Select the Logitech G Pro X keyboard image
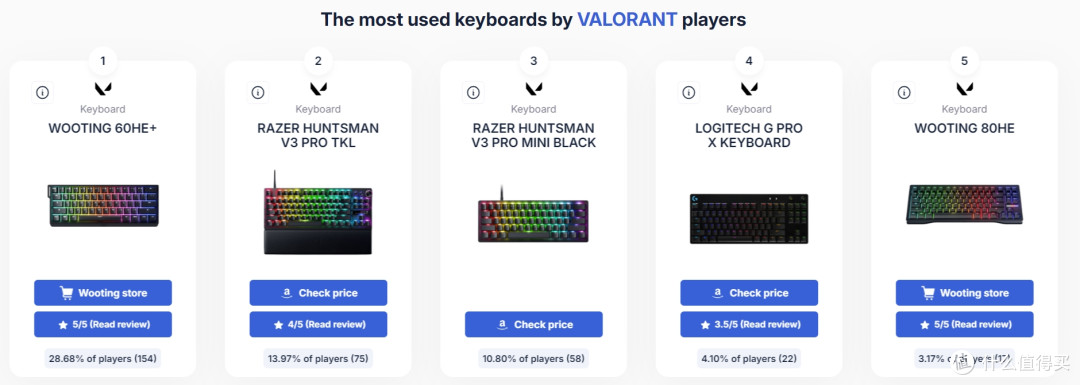 (x=749, y=218)
